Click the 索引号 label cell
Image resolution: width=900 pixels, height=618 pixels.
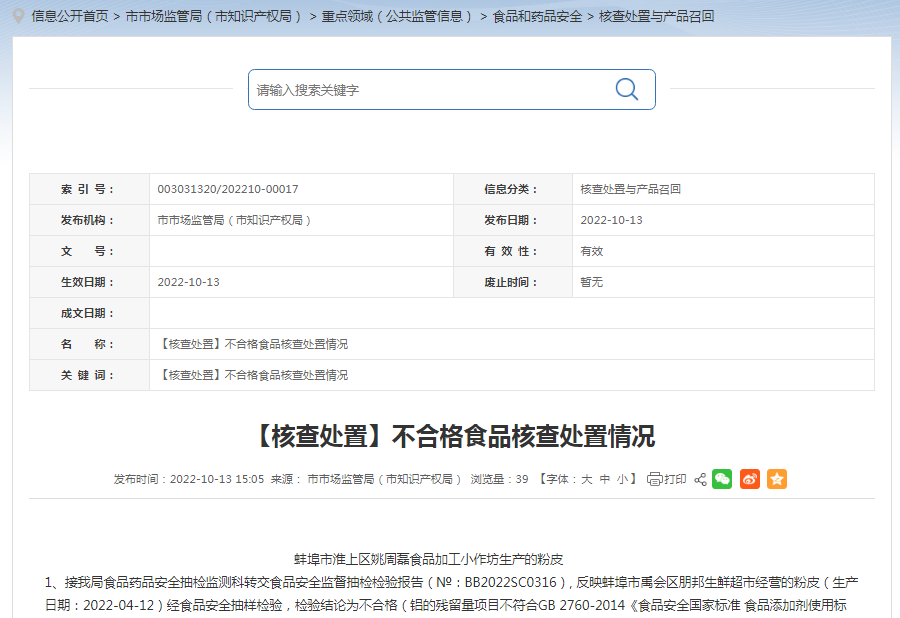89,189
